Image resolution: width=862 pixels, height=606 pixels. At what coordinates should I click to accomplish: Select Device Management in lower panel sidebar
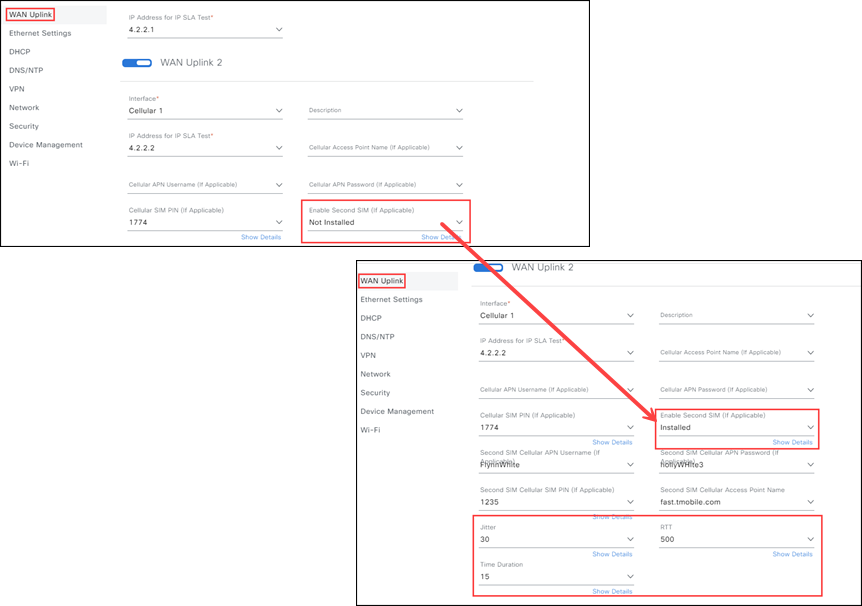point(397,412)
